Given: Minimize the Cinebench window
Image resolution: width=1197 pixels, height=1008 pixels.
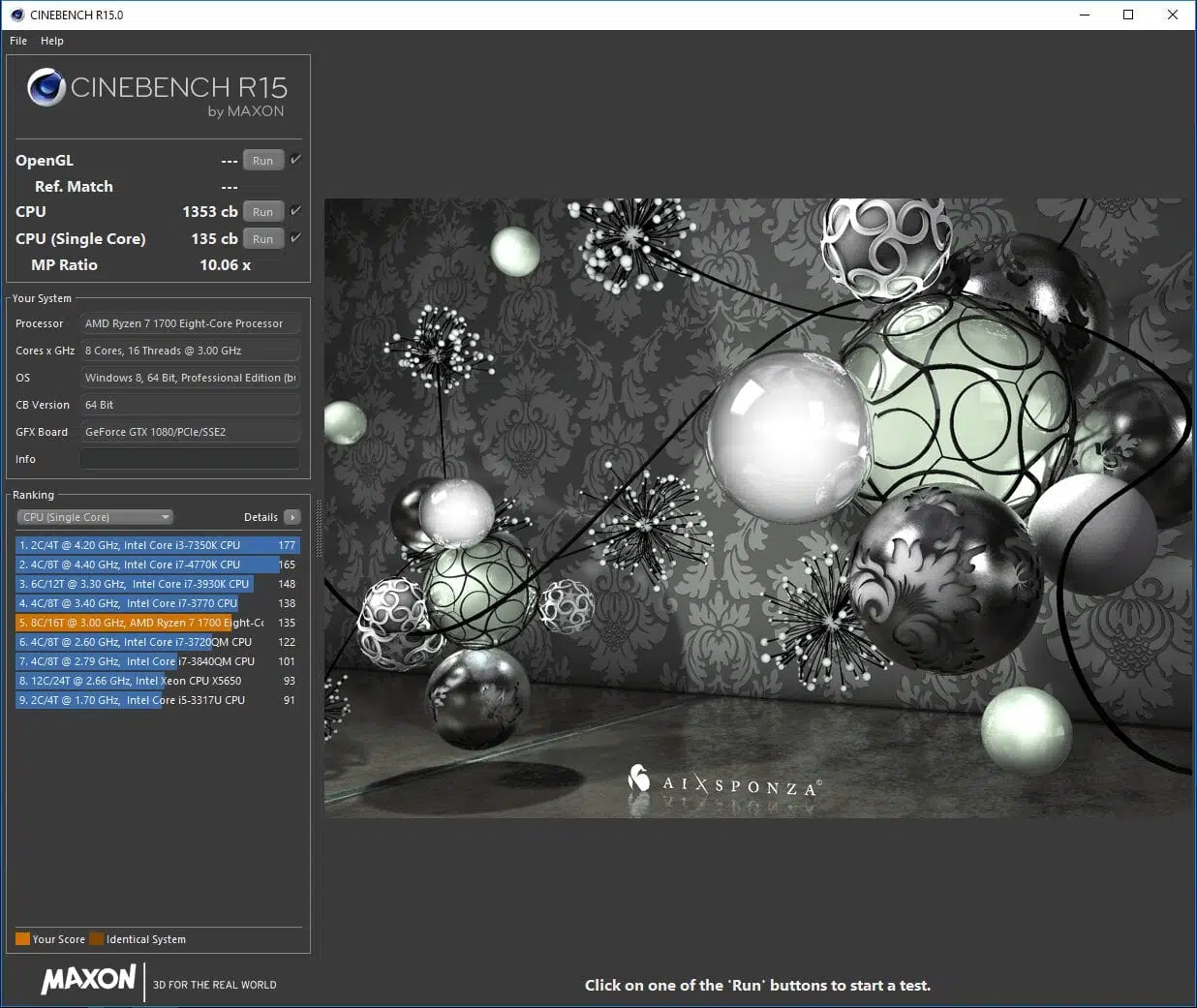Looking at the screenshot, I should point(1085,15).
